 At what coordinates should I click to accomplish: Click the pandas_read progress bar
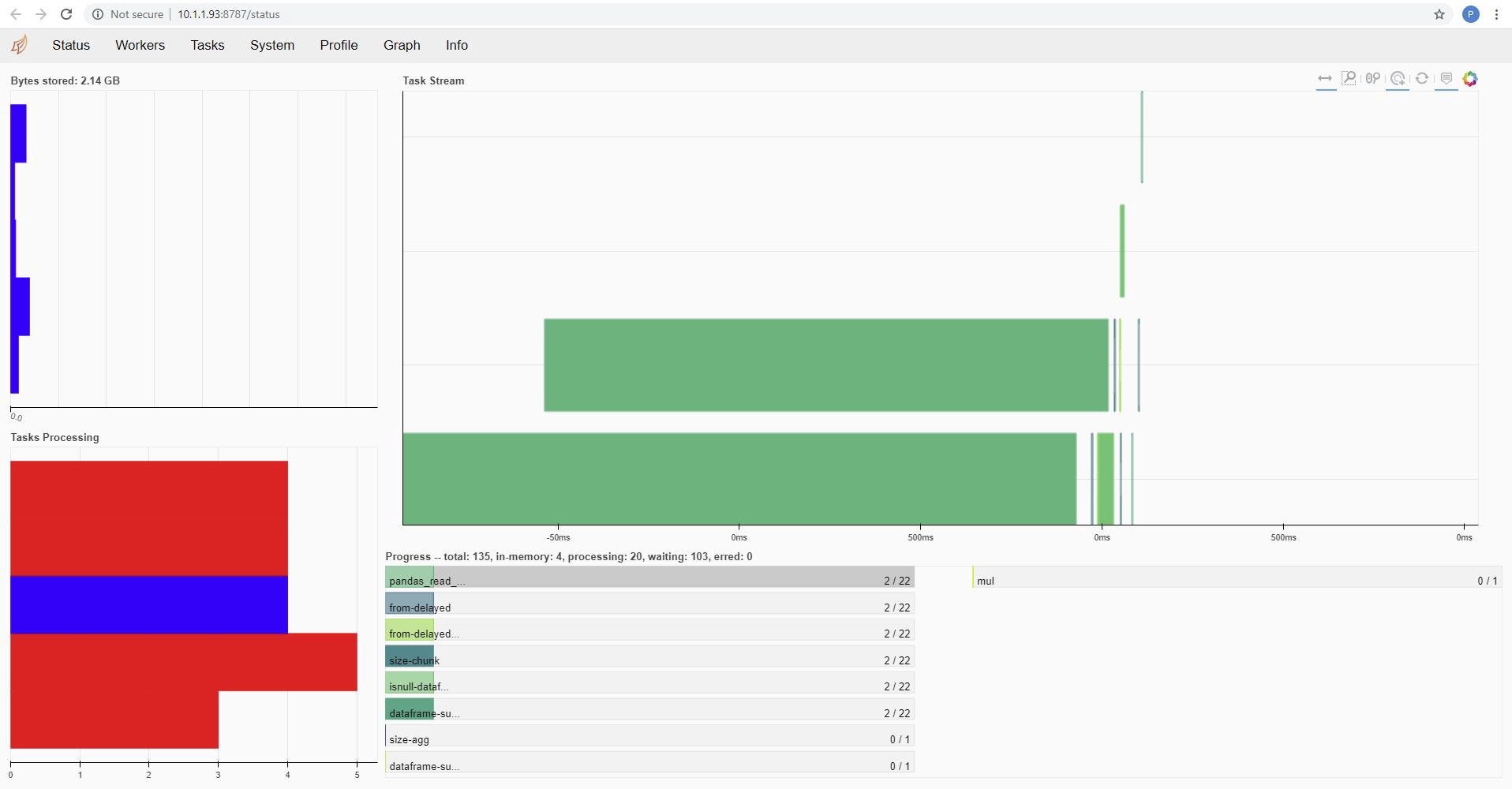(x=647, y=581)
